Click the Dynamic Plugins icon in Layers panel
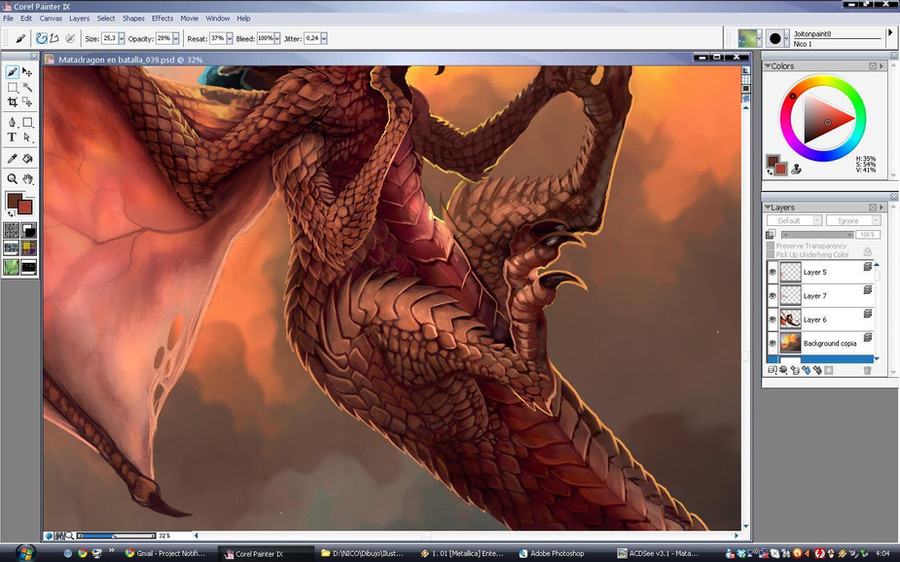This screenshot has height=562, width=900. click(783, 370)
